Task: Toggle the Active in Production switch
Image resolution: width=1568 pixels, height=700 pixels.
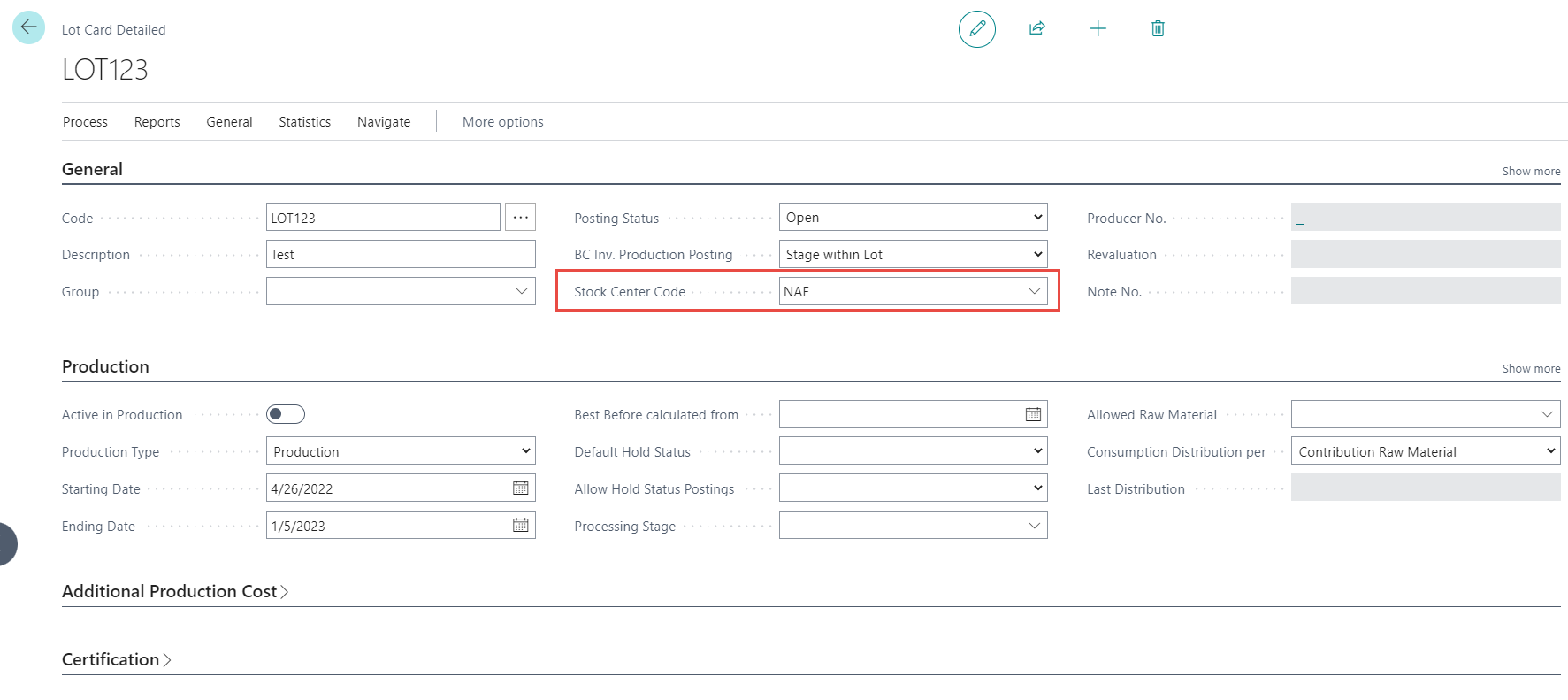Action: [x=286, y=414]
